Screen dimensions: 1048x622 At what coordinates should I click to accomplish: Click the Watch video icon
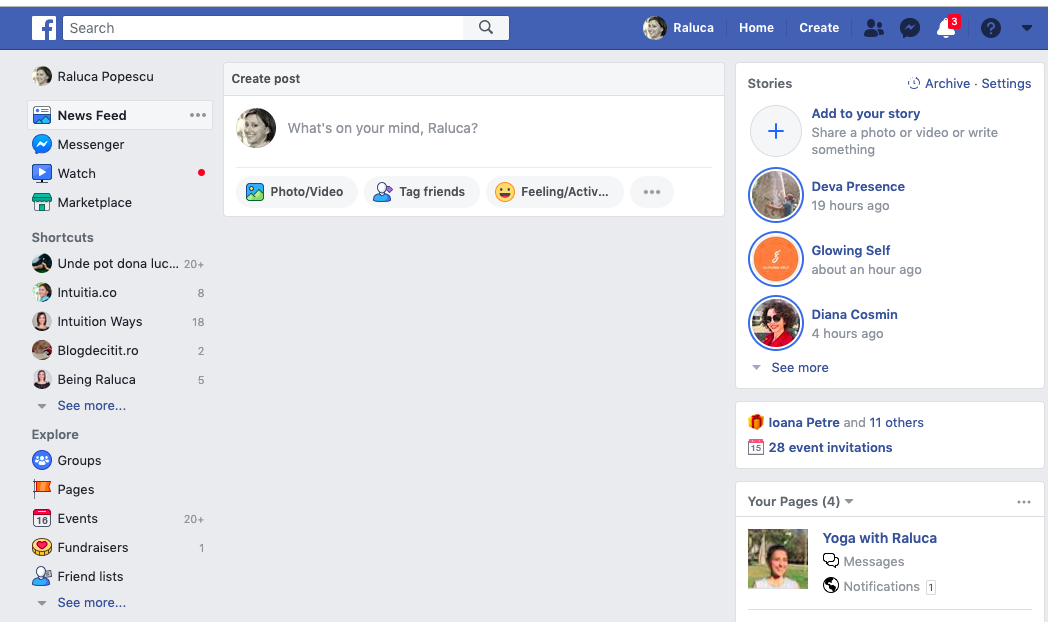(x=41, y=173)
